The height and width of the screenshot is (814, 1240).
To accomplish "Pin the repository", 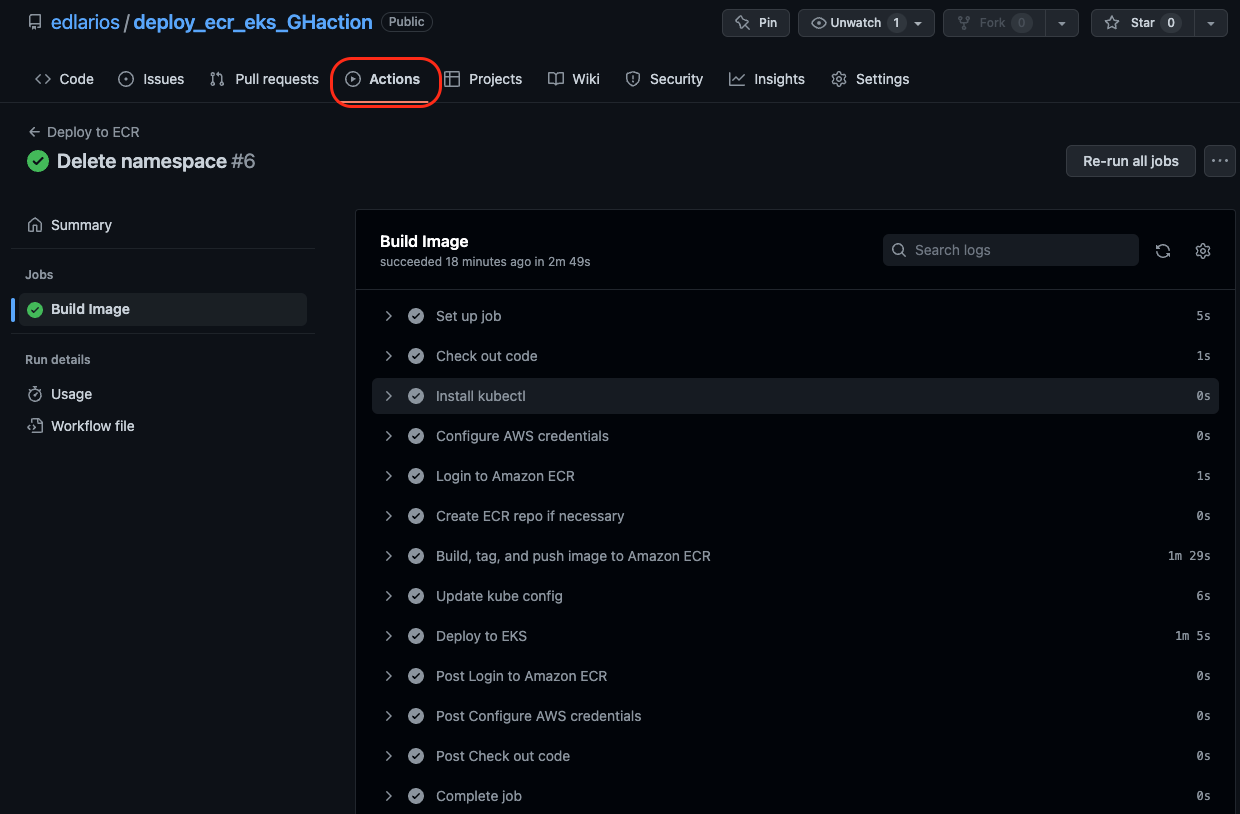I will click(755, 22).
